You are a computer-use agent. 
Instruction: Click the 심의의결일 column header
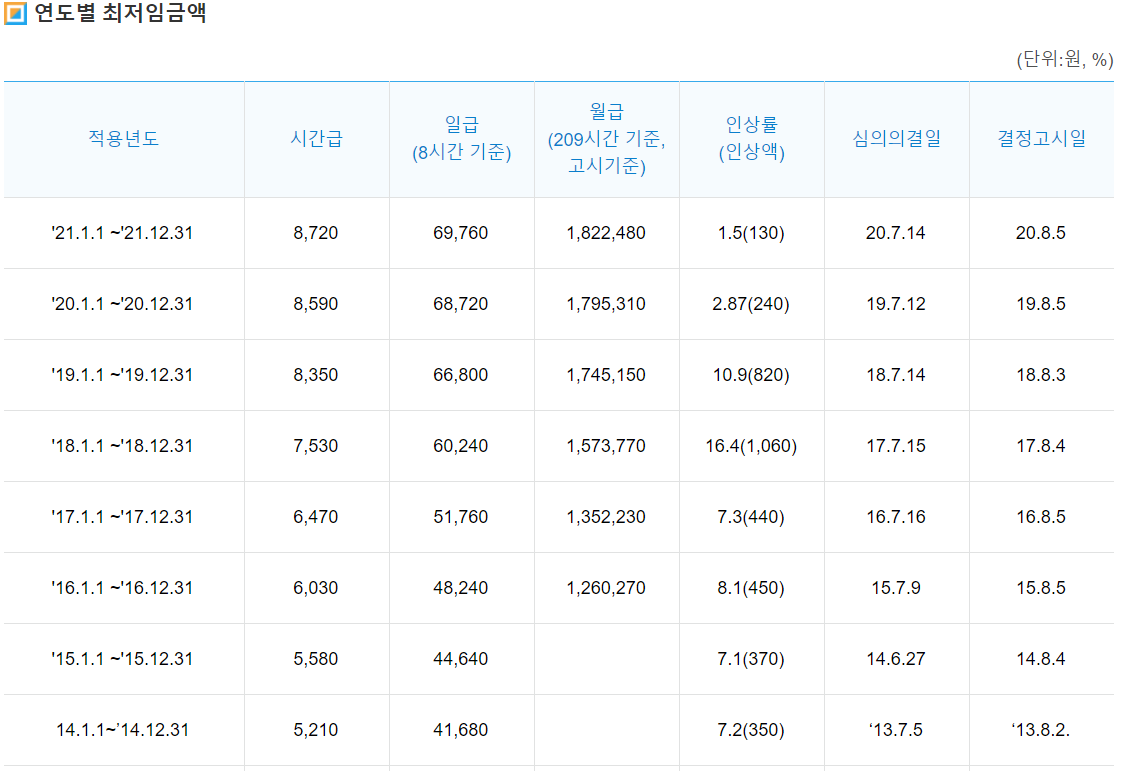(x=897, y=138)
